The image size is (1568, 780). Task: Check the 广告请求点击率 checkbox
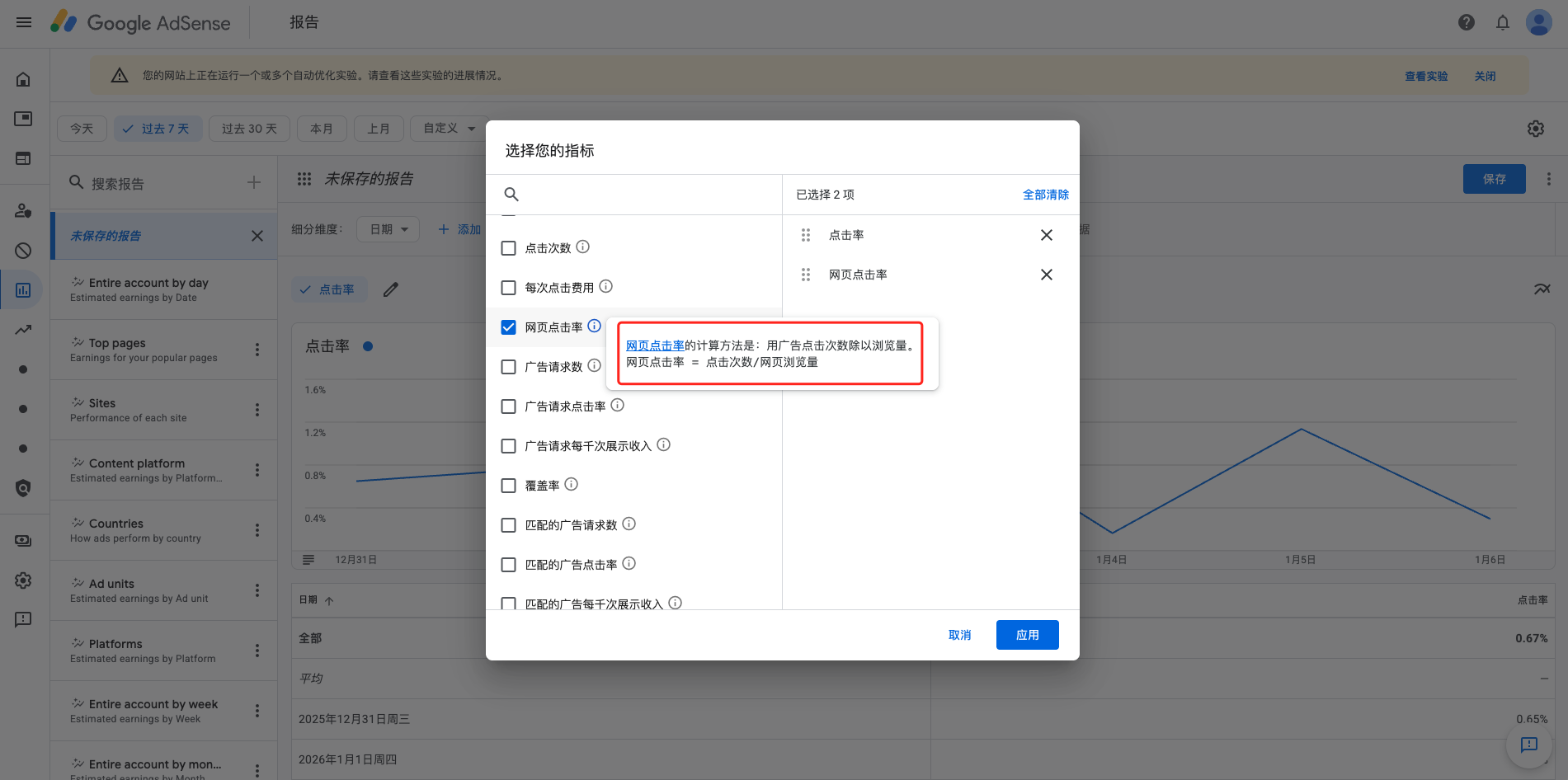point(509,406)
